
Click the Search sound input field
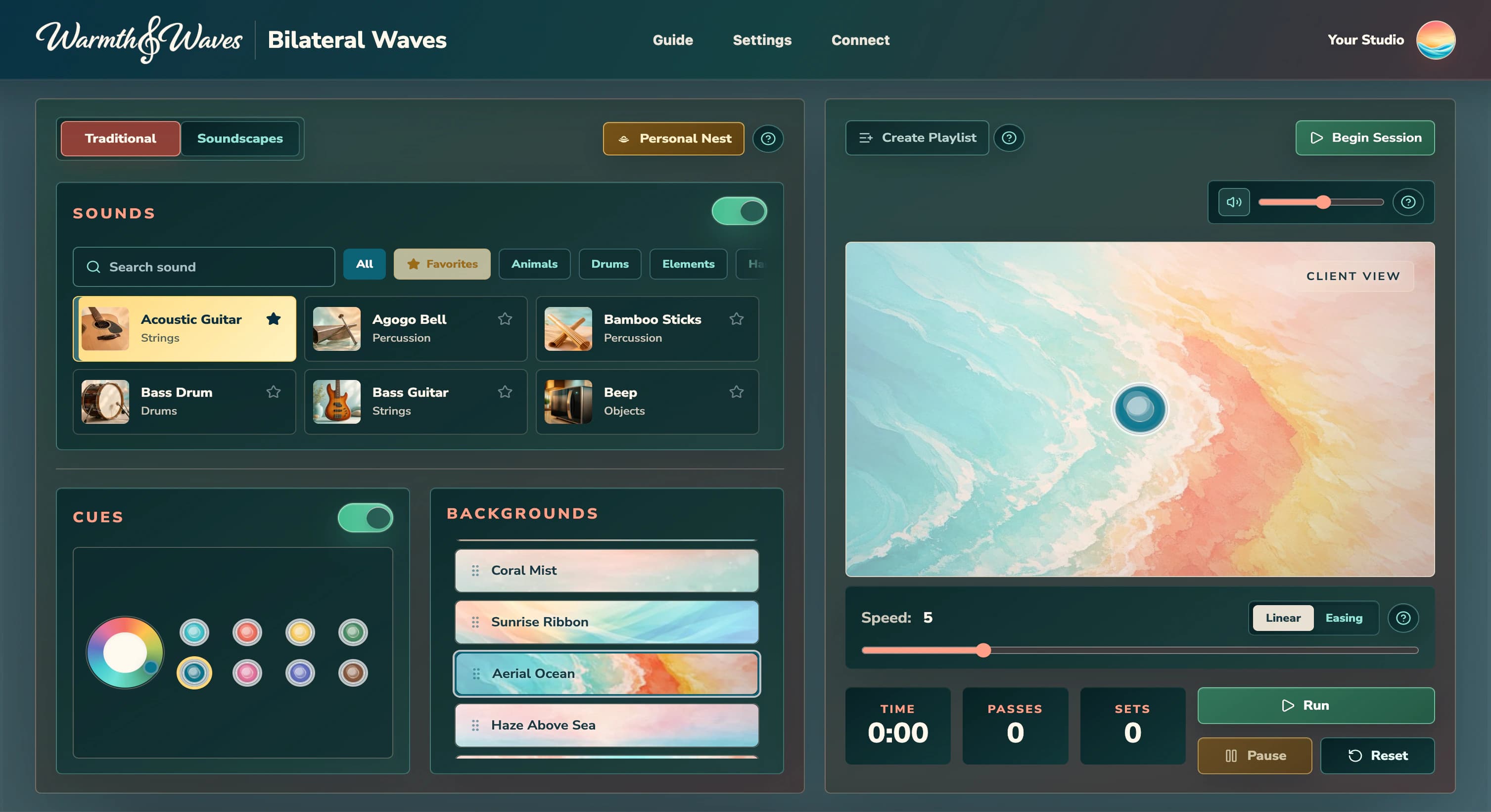point(204,267)
